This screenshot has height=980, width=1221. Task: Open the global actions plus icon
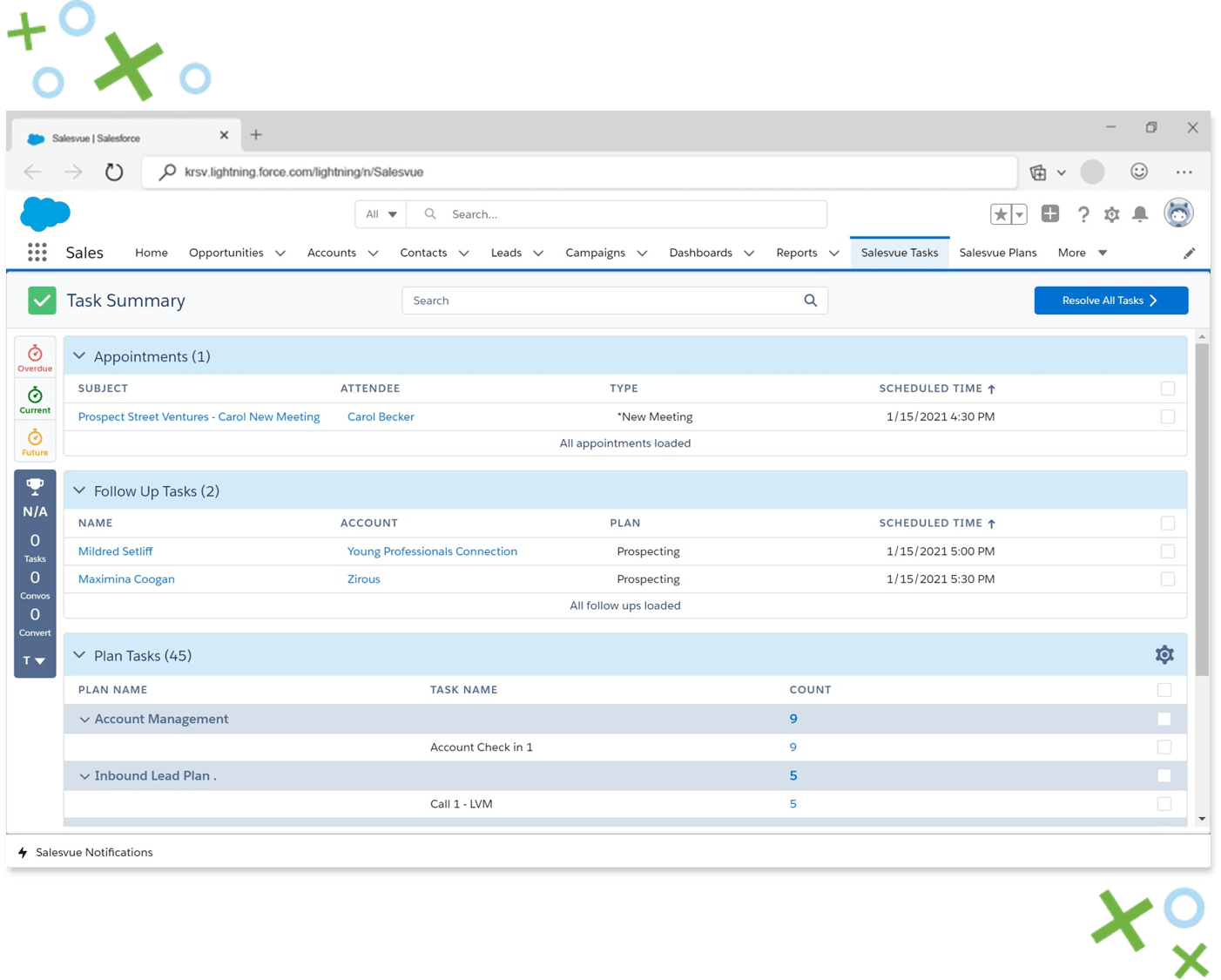click(1050, 213)
